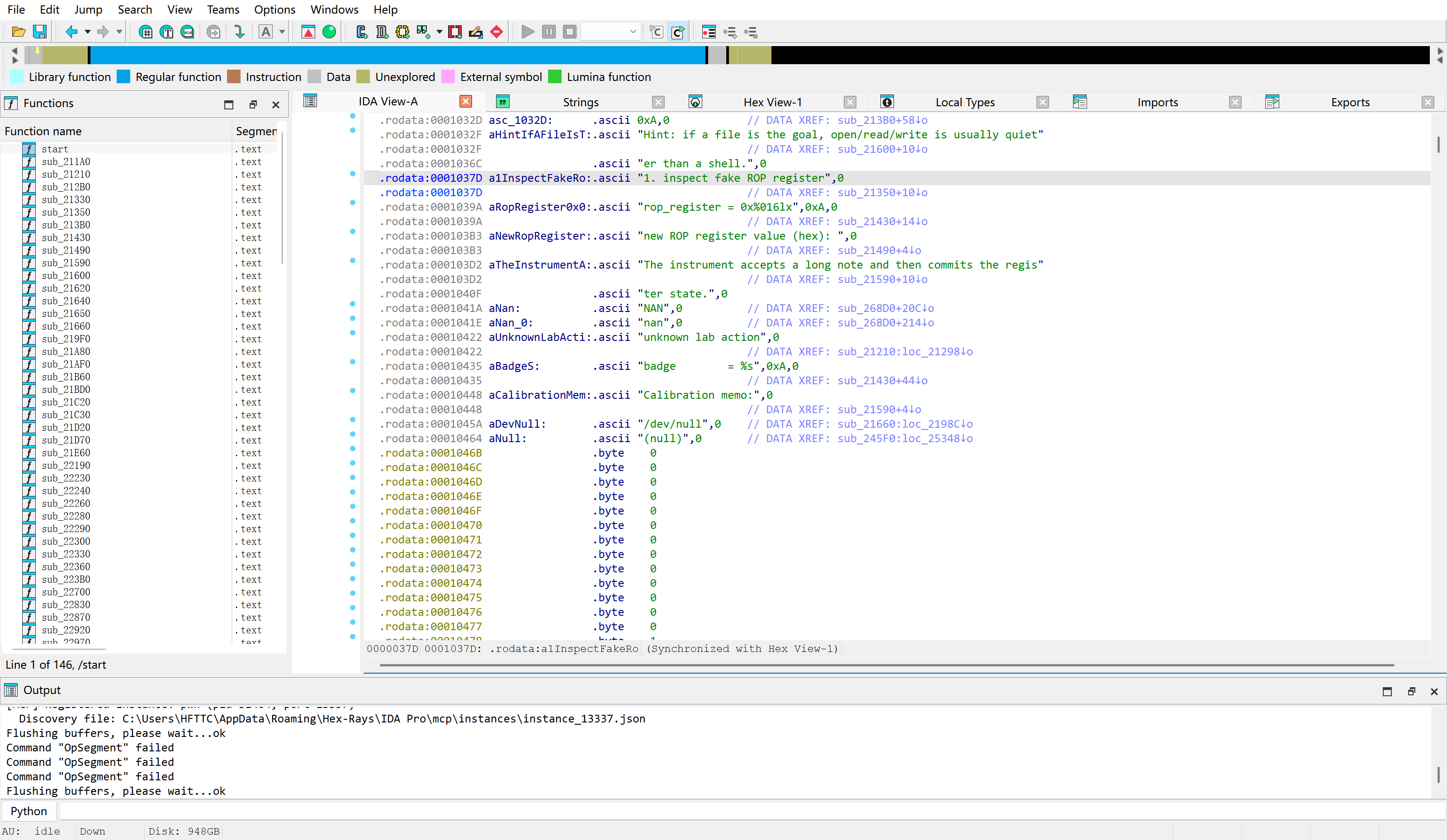
Task: Jump back with the blue left arrow
Action: (72, 32)
